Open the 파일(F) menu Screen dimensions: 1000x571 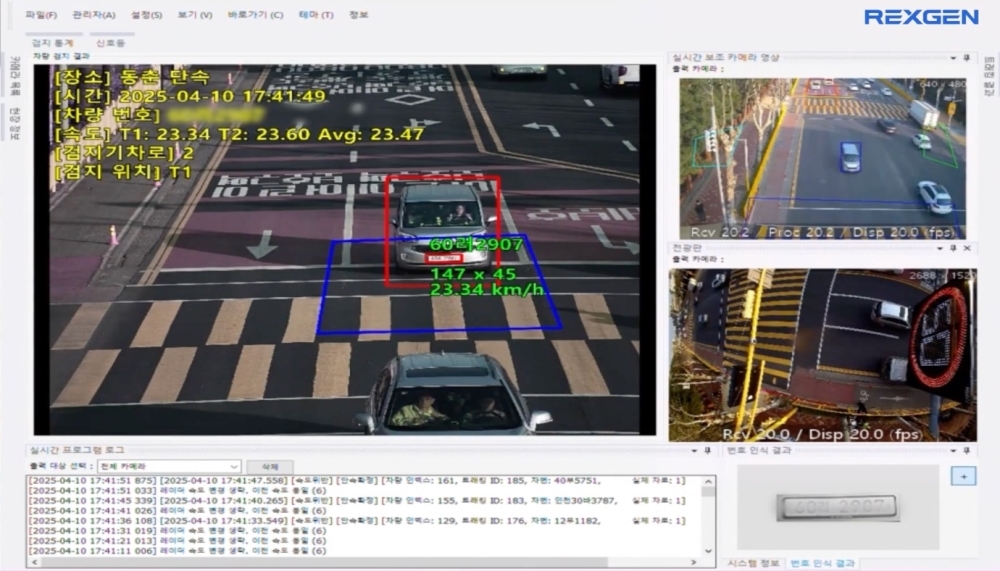pyautogui.click(x=41, y=15)
